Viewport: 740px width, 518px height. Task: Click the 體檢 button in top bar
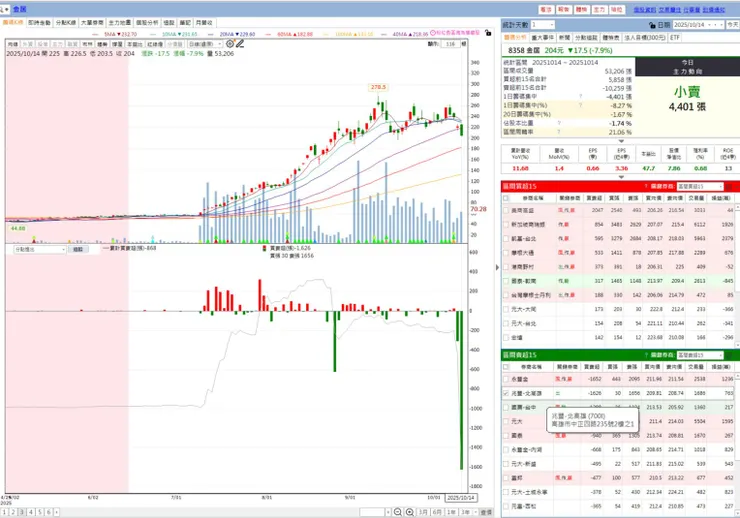coord(581,9)
